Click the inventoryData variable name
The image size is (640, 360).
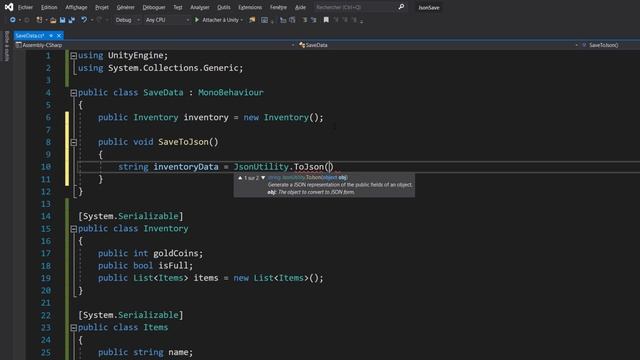pyautogui.click(x=186, y=167)
